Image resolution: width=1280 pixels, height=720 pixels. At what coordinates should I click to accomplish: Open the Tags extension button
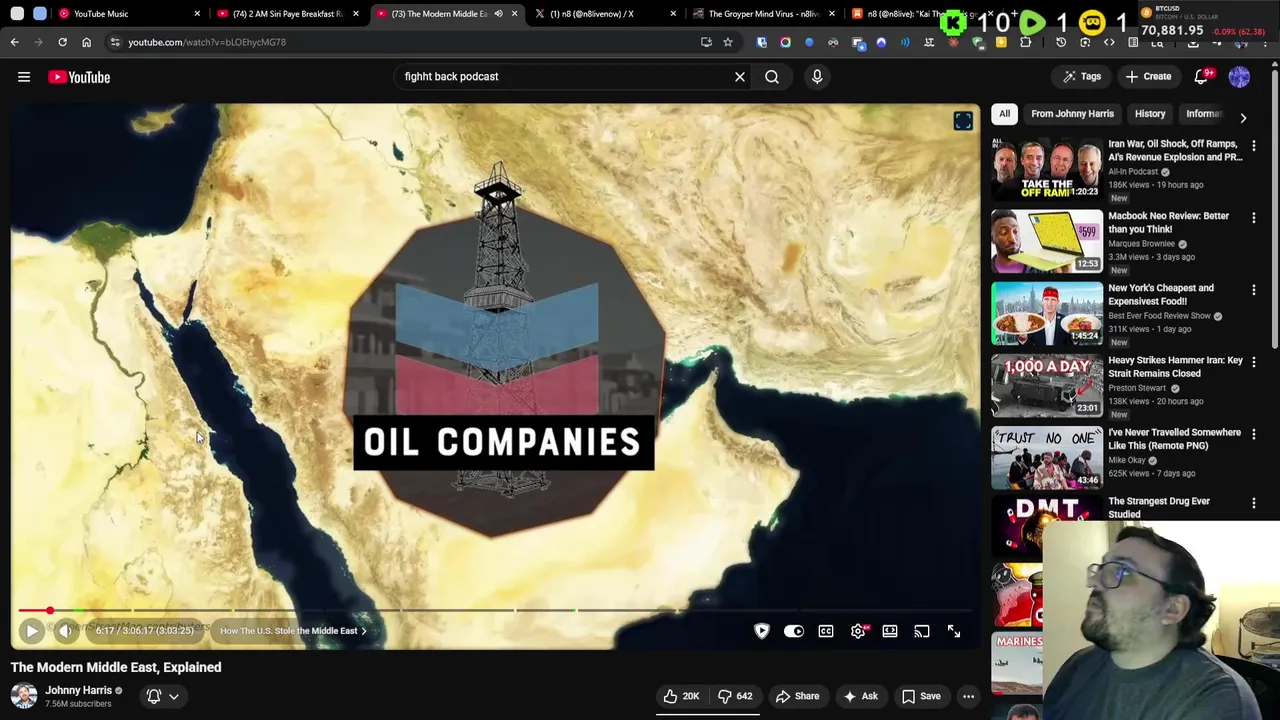pyautogui.click(x=1082, y=76)
